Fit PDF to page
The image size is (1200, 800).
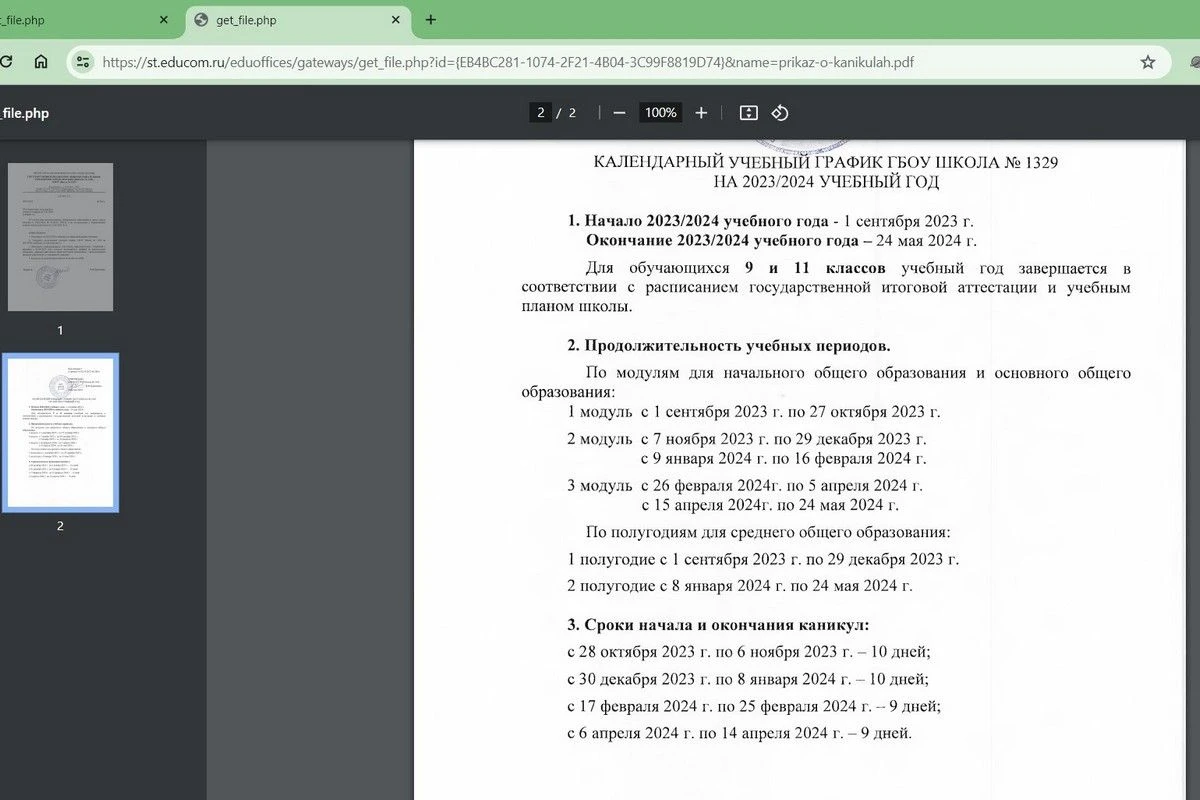coord(748,113)
